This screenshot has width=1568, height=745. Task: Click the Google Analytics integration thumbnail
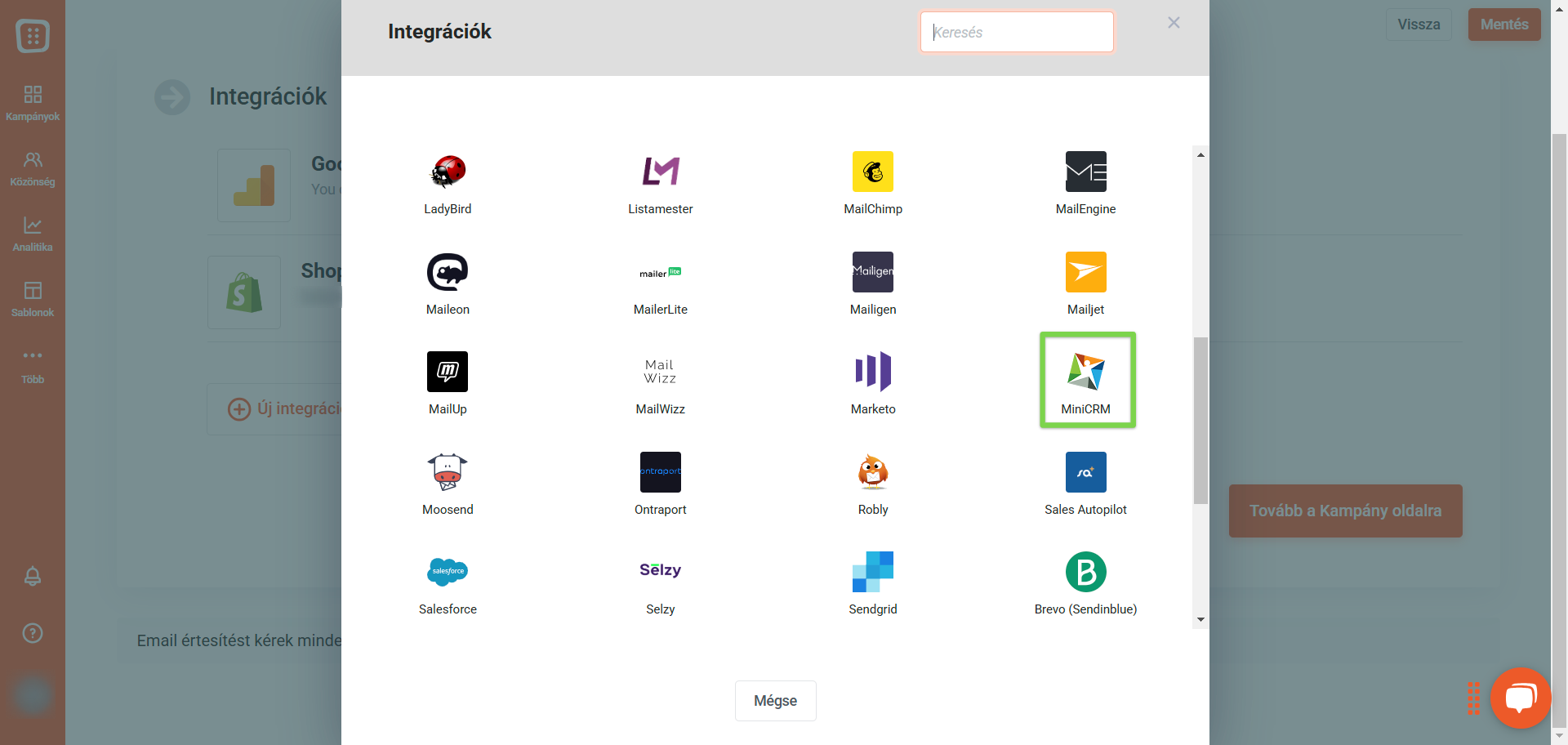tap(254, 185)
